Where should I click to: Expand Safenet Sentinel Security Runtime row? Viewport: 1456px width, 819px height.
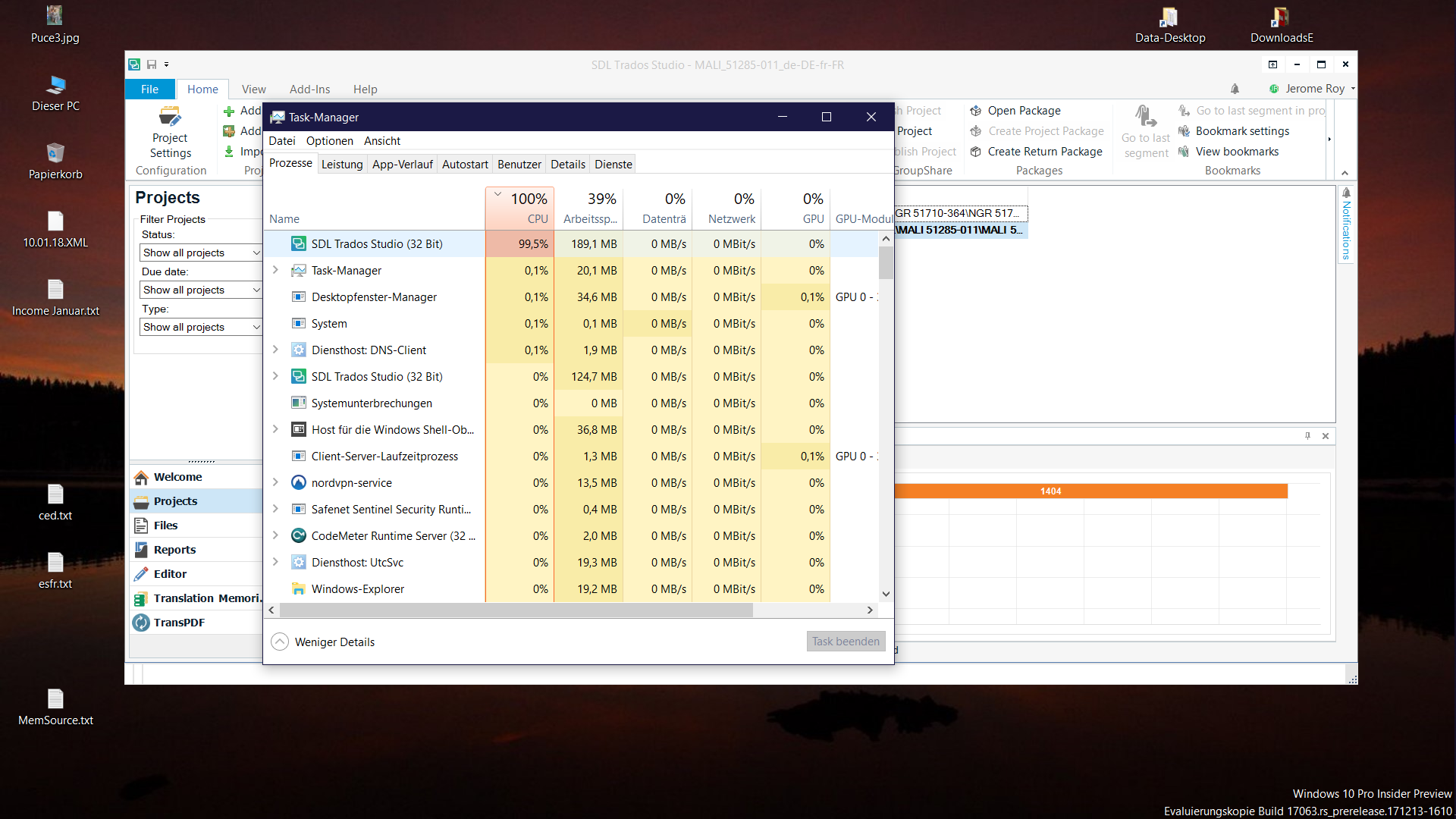[275, 509]
